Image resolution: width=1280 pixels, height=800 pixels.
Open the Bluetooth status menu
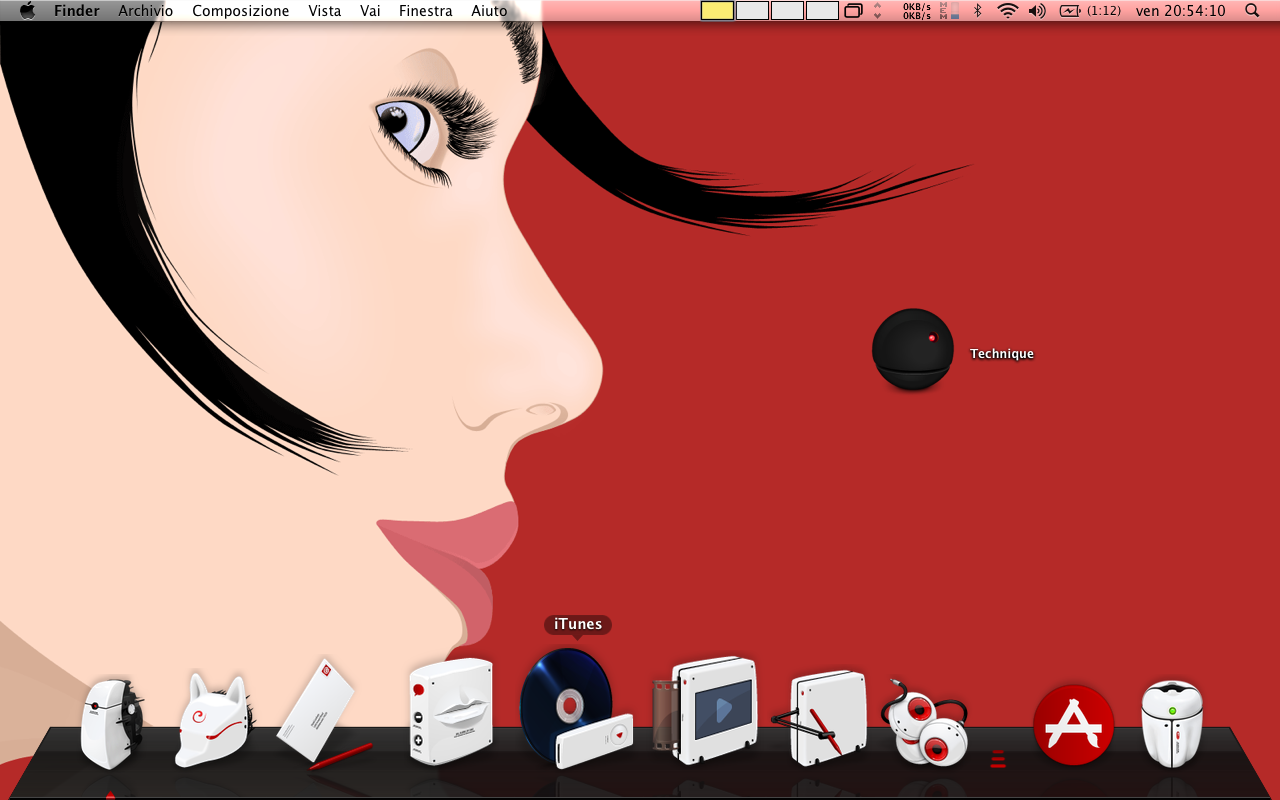pos(978,11)
